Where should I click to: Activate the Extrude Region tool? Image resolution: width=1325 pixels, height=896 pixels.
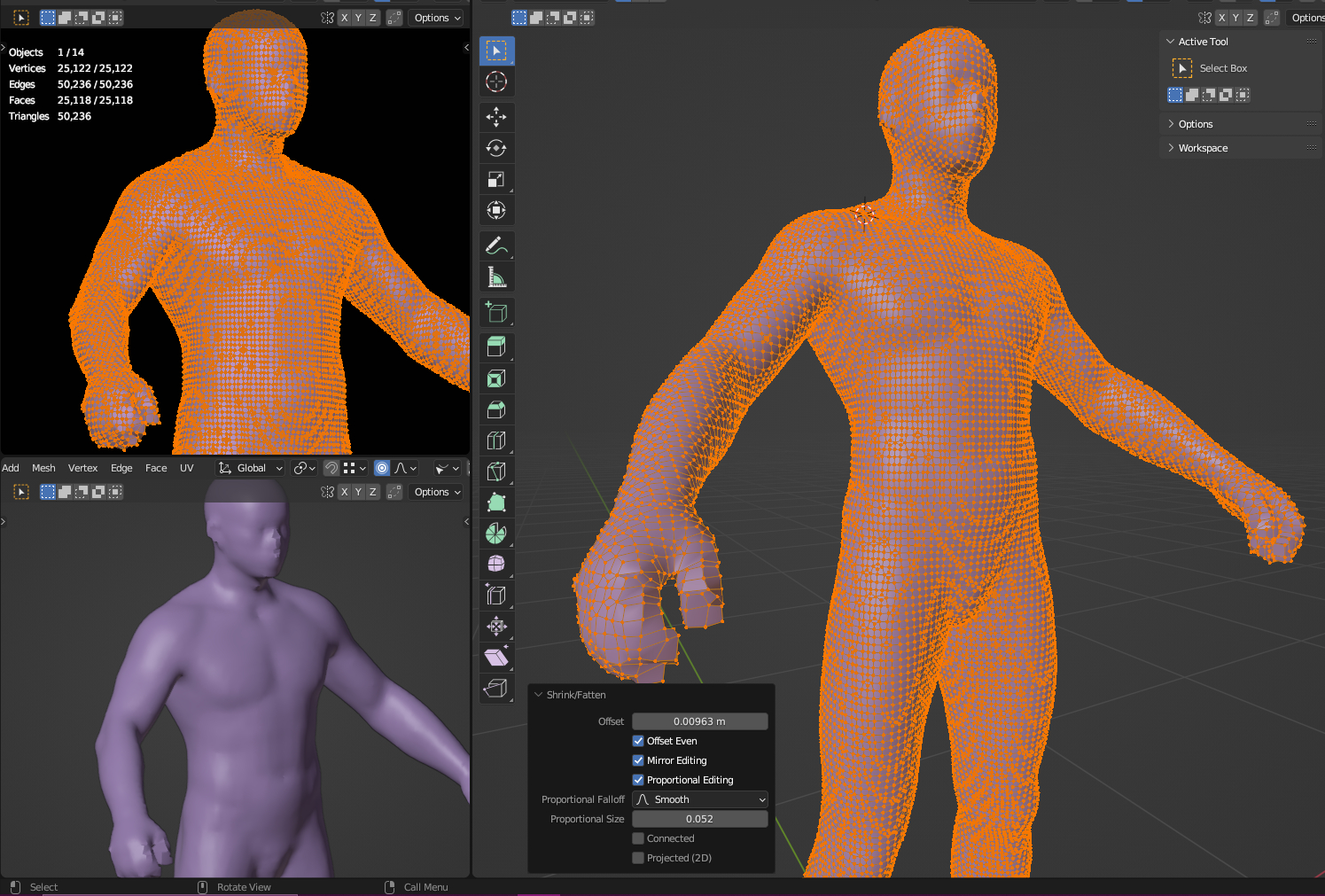(x=496, y=347)
